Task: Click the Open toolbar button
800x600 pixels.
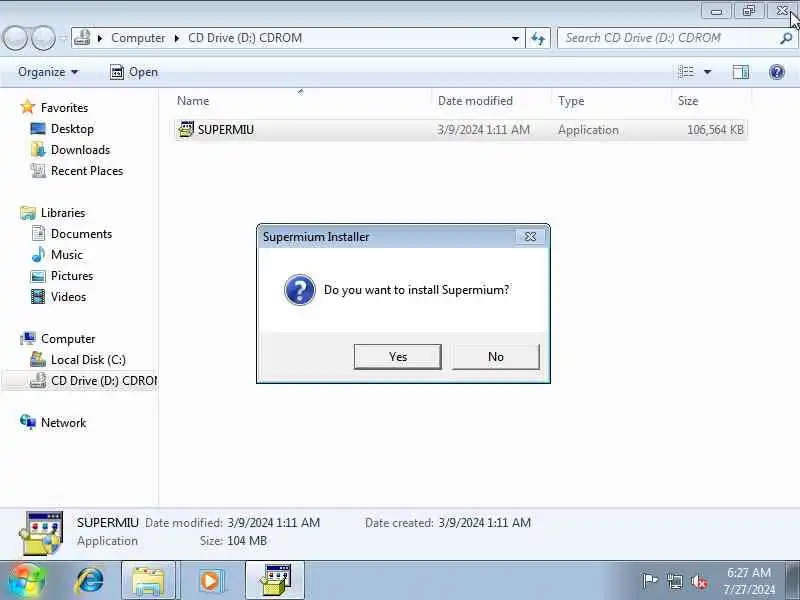Action: pyautogui.click(x=134, y=72)
